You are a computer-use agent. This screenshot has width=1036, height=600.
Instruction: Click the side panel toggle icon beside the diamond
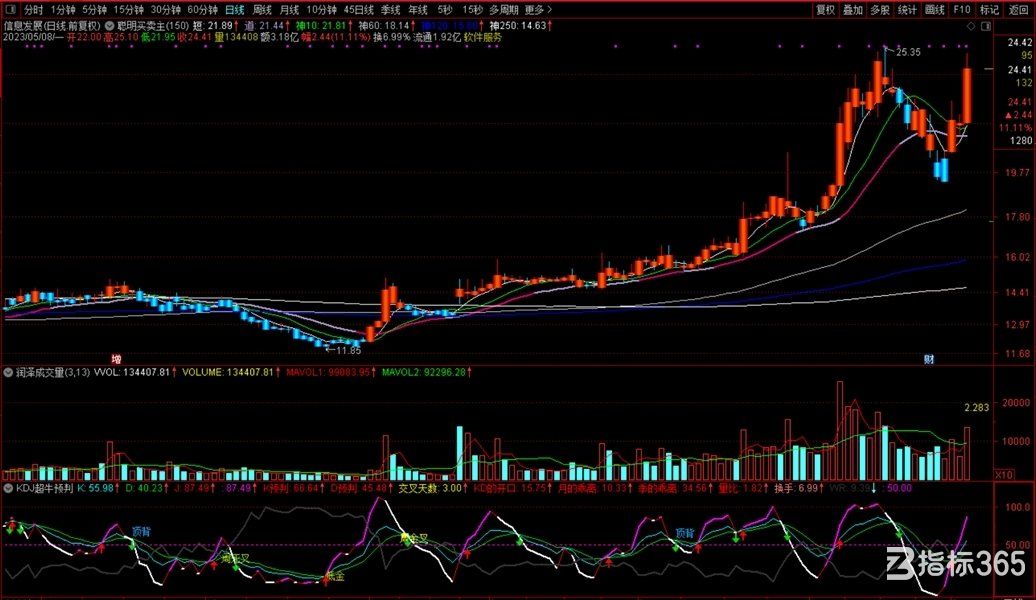pos(986,26)
